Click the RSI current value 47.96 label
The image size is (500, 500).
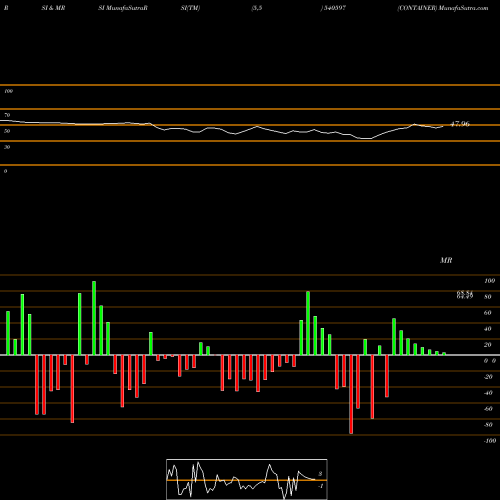[460, 124]
